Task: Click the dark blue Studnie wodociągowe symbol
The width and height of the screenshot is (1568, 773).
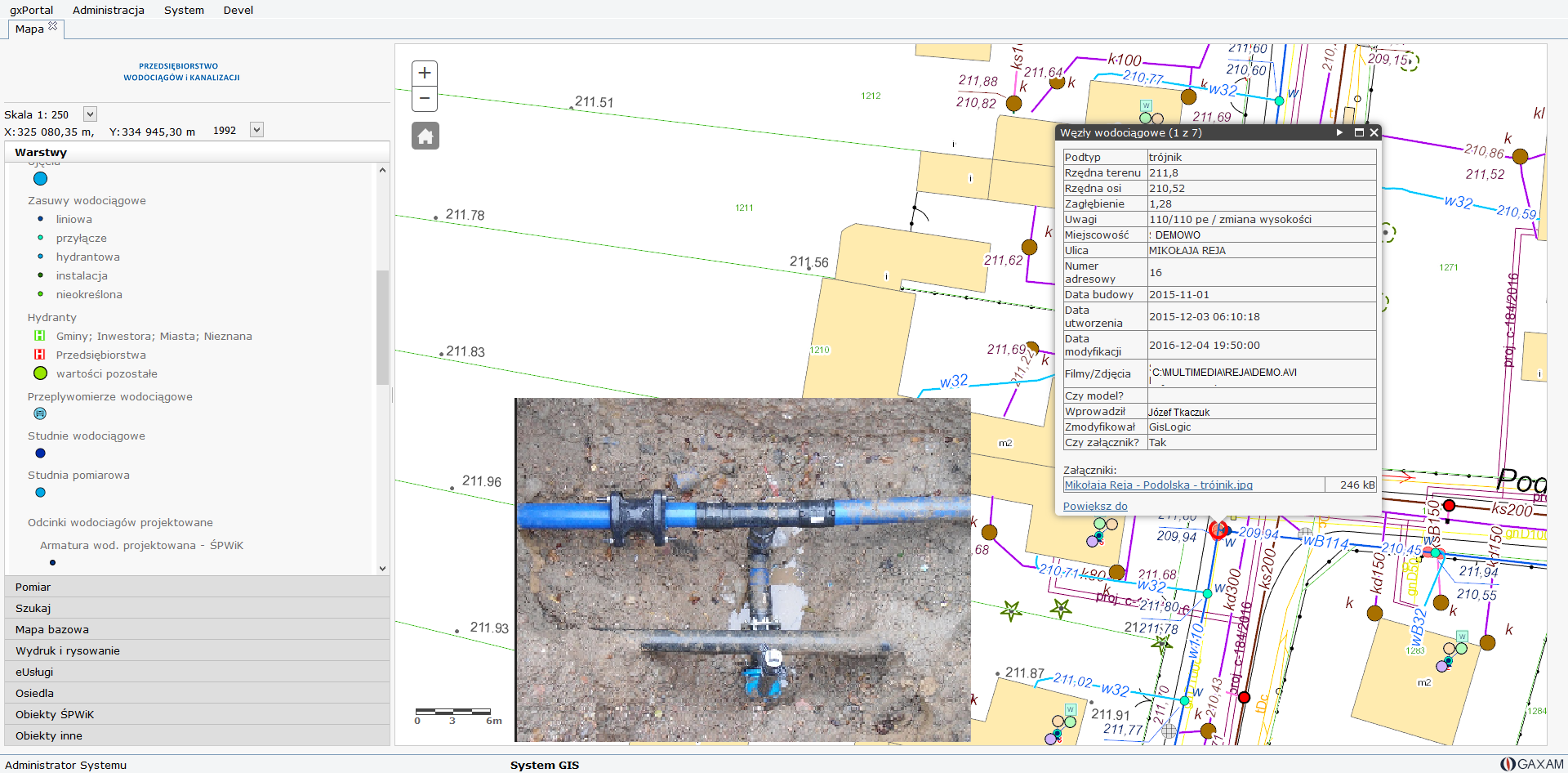Action: pos(40,454)
